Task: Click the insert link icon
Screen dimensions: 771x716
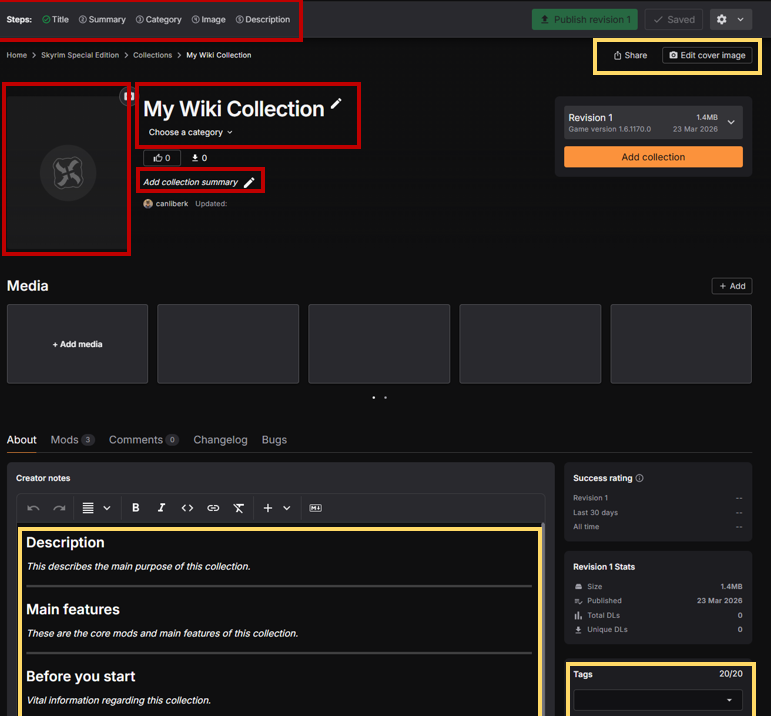Action: (x=213, y=508)
